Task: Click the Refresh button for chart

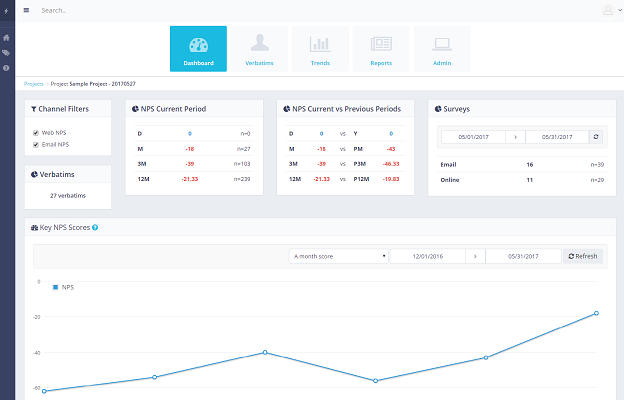Action: tap(583, 256)
